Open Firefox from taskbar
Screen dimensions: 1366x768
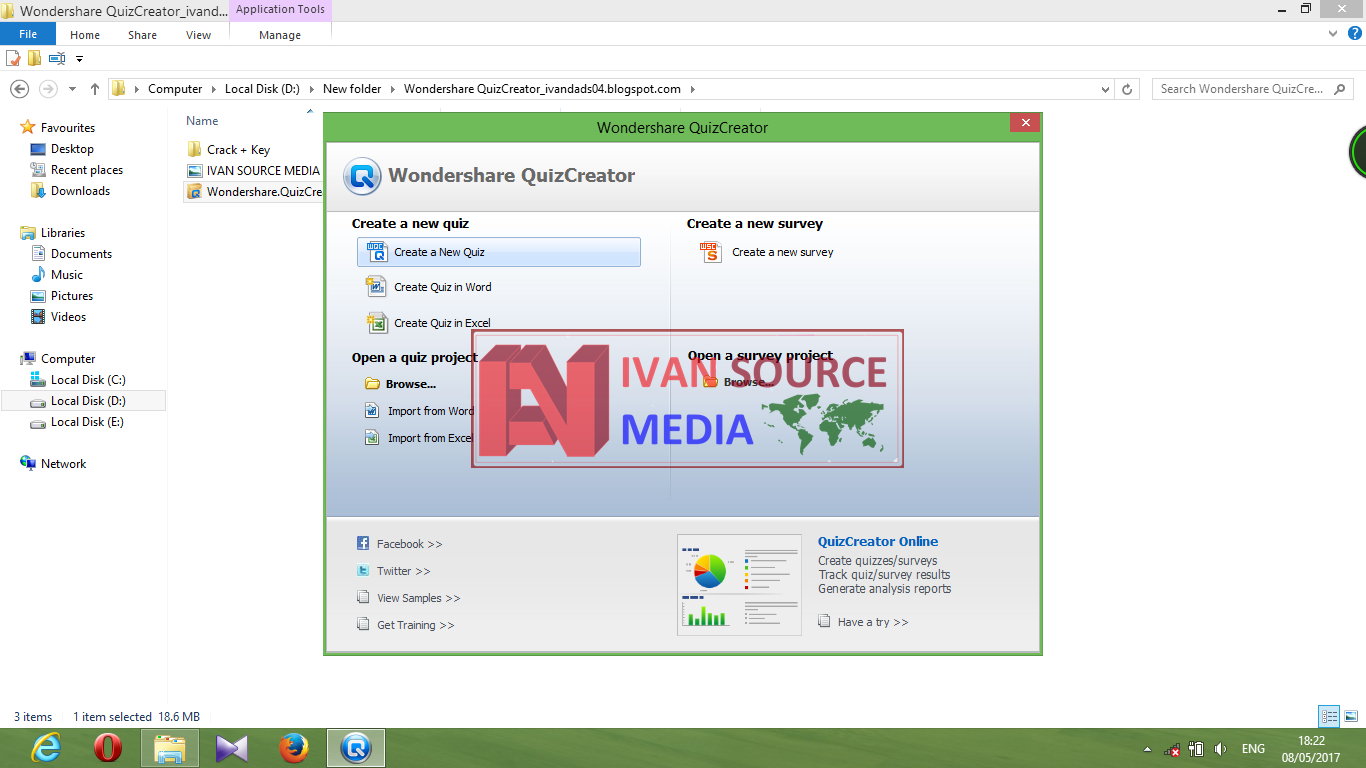point(293,748)
